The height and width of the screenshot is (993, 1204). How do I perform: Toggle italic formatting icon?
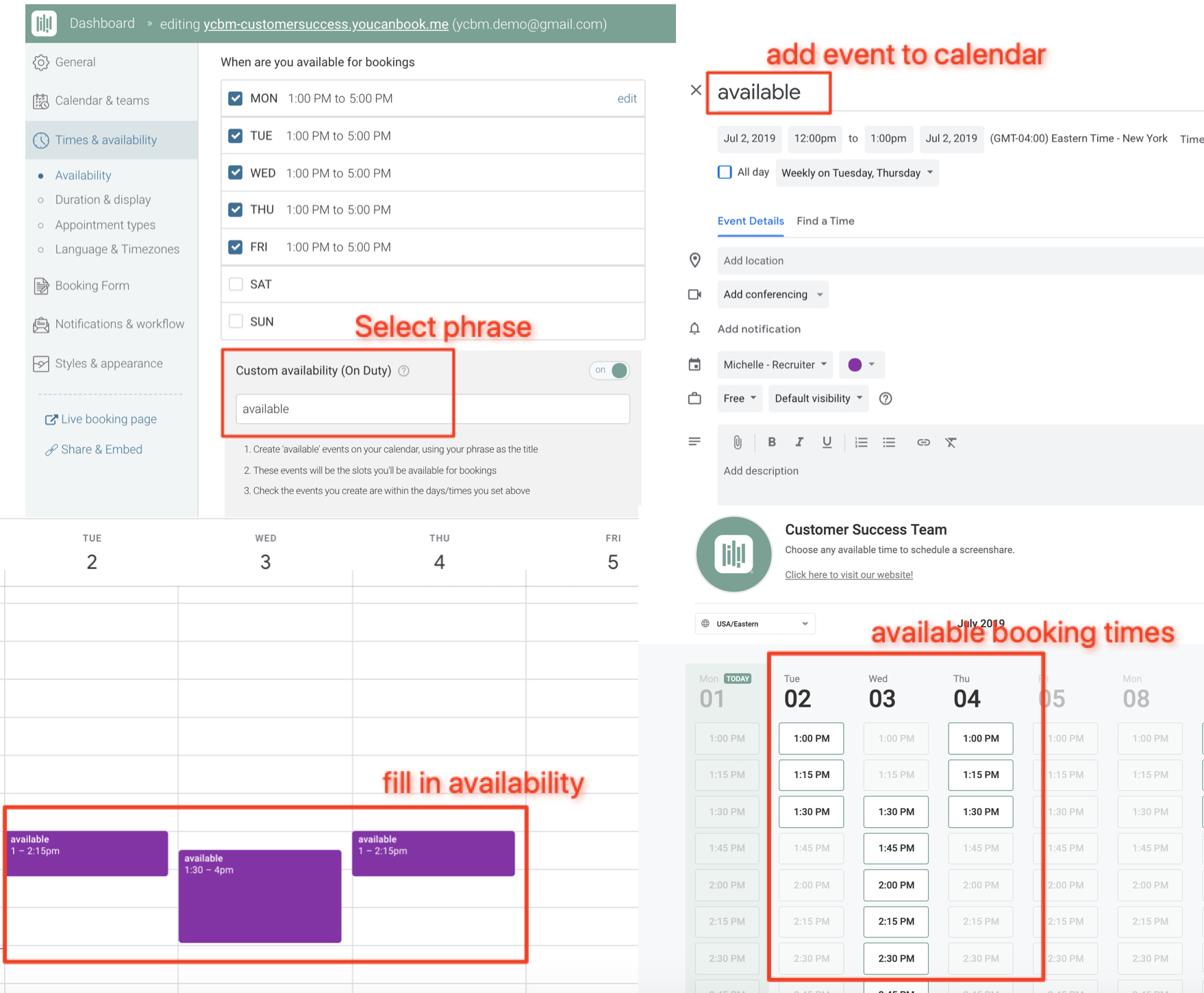pyautogui.click(x=799, y=442)
